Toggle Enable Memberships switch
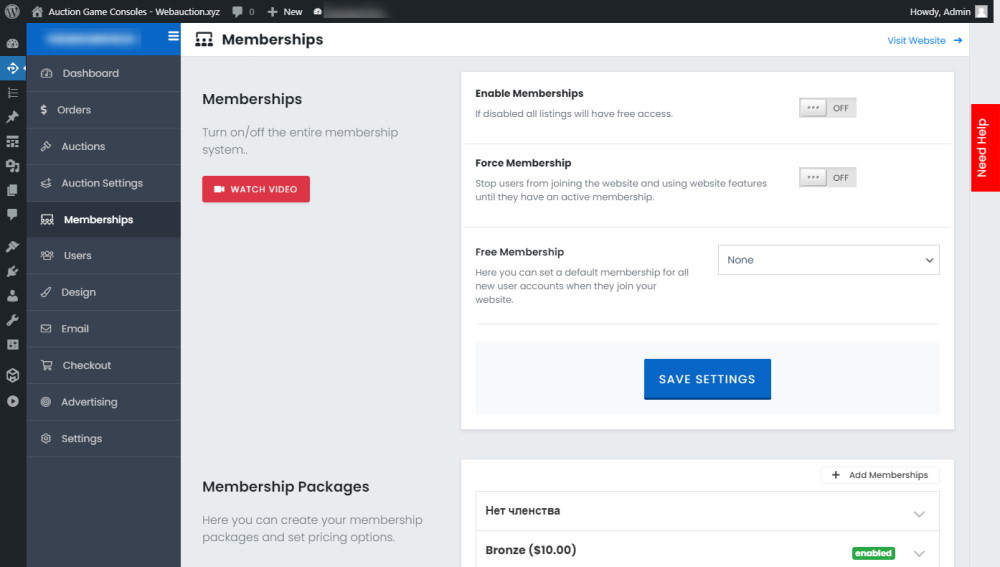1000x567 pixels. click(827, 108)
